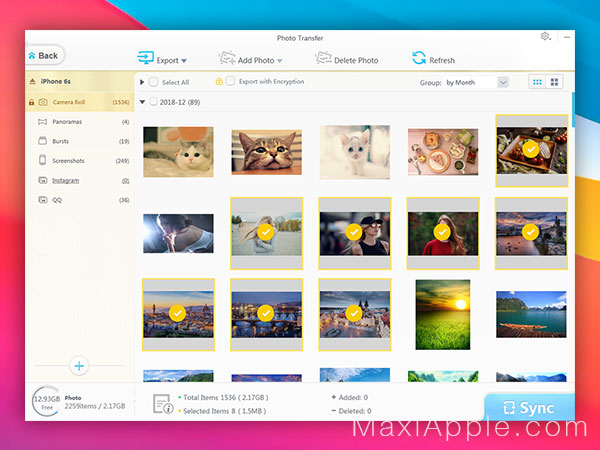Collapse the 2018-12 group triangle
Viewport: 600px width, 450px height.
[142, 102]
